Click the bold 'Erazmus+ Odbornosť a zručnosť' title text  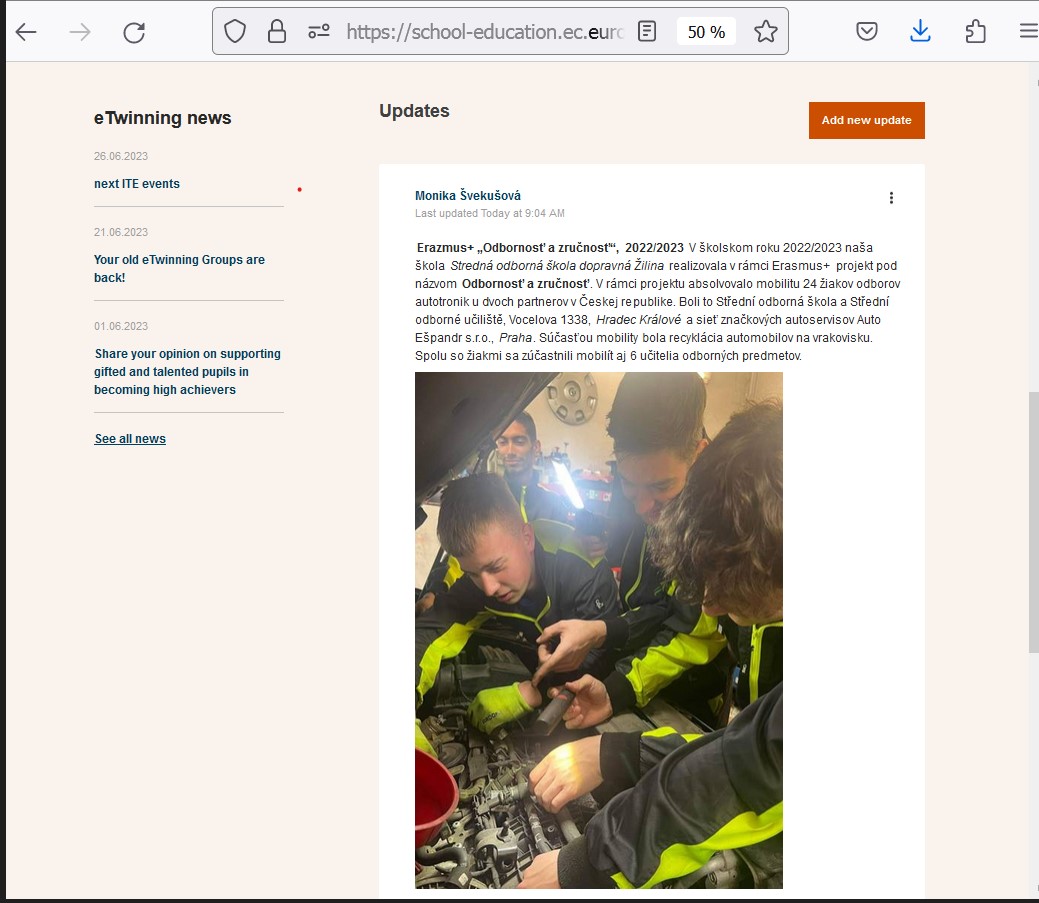(550, 248)
